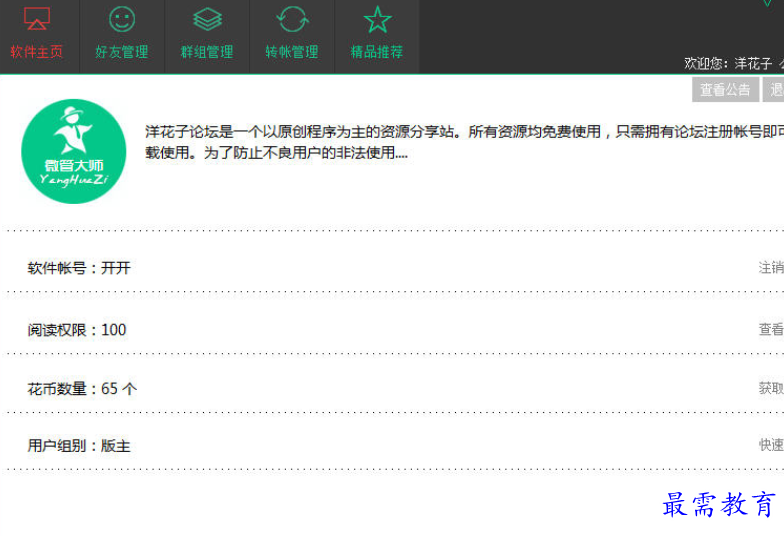Select the 软件主页 tab label

click(36, 52)
